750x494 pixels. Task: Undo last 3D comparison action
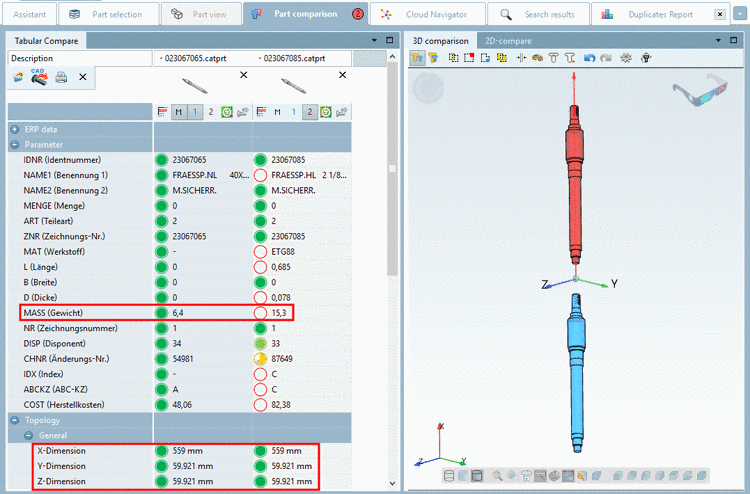click(589, 58)
